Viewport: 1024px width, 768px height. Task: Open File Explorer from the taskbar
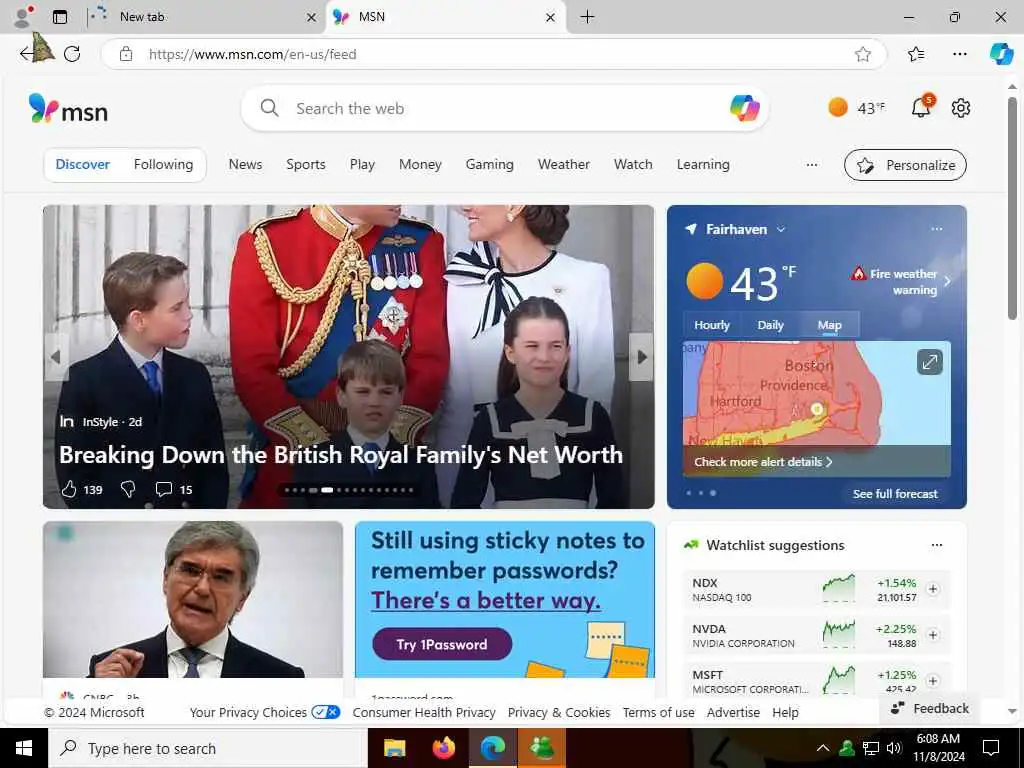[394, 748]
